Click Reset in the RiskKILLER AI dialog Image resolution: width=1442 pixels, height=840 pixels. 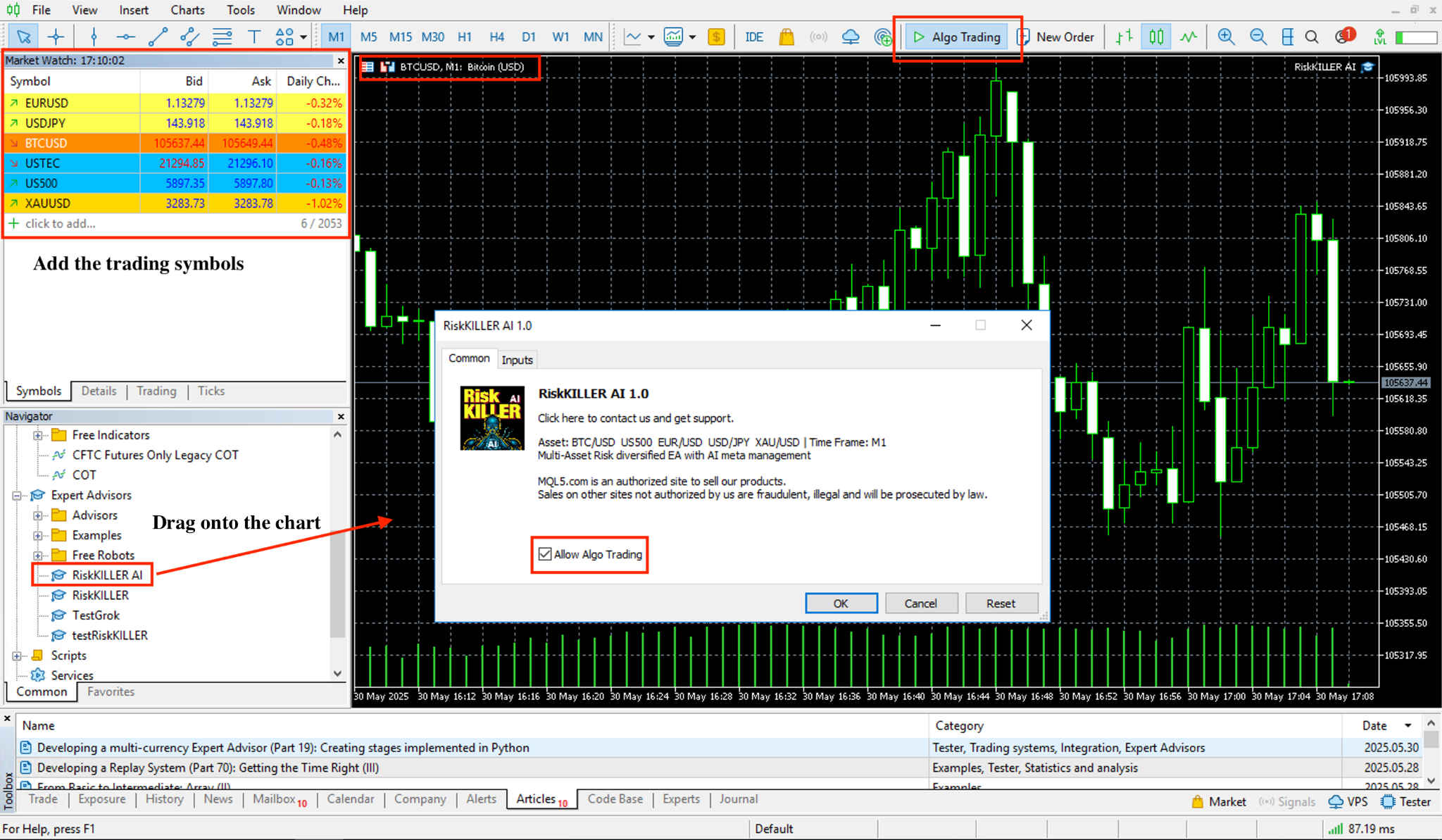click(1001, 603)
